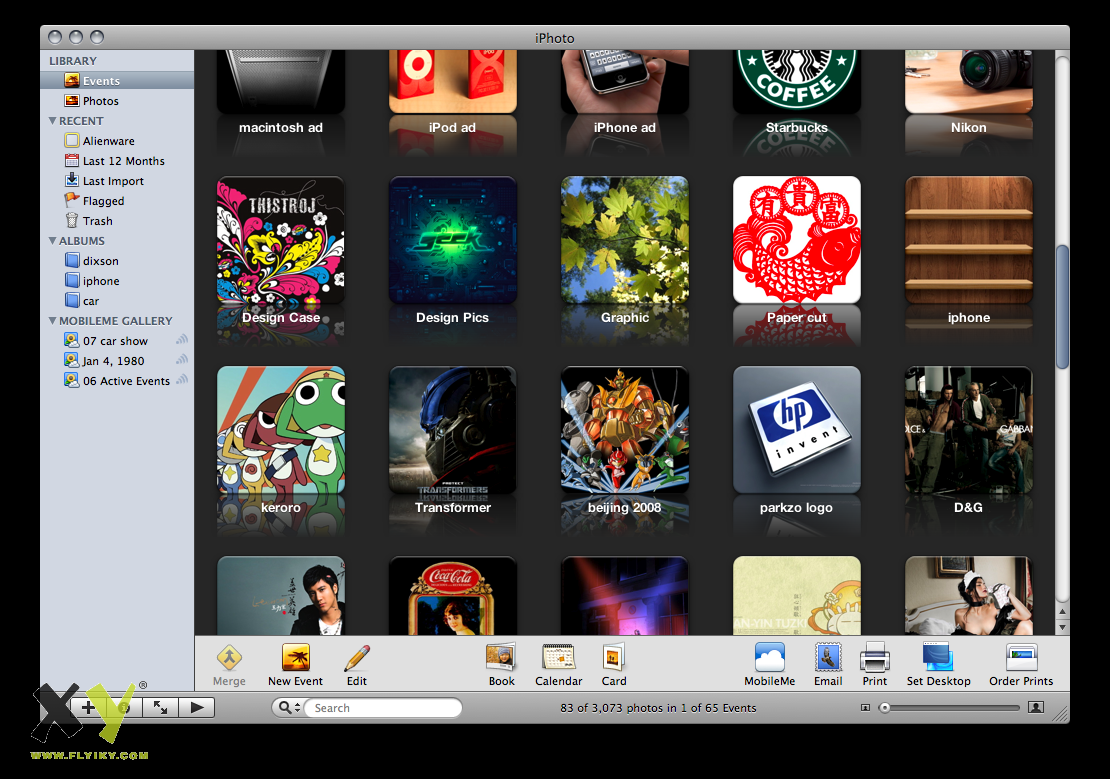Select the iphone wooden shelf event
The height and width of the screenshot is (779, 1110).
[968, 240]
